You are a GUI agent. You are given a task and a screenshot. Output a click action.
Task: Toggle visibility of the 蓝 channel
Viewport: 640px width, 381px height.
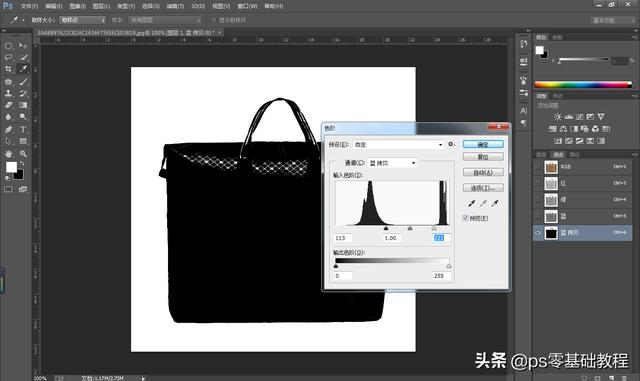(538, 216)
